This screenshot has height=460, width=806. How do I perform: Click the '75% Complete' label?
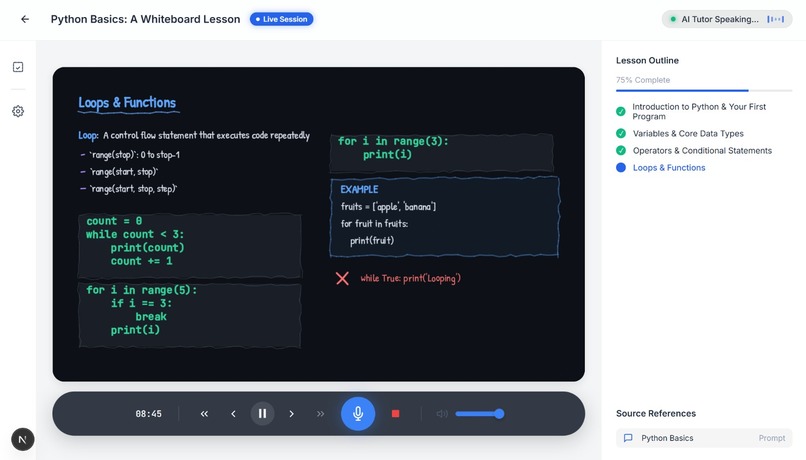[x=643, y=80]
